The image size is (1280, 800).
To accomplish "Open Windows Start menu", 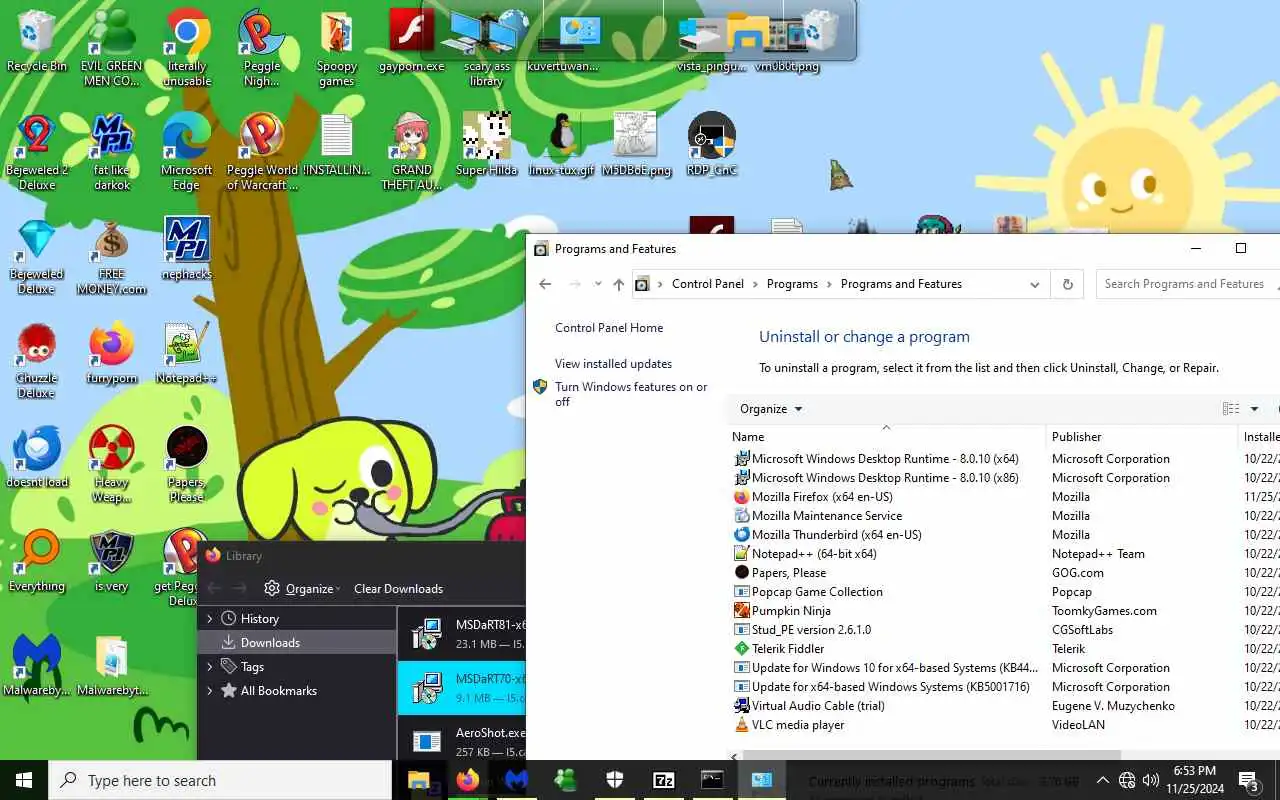I will (24, 780).
